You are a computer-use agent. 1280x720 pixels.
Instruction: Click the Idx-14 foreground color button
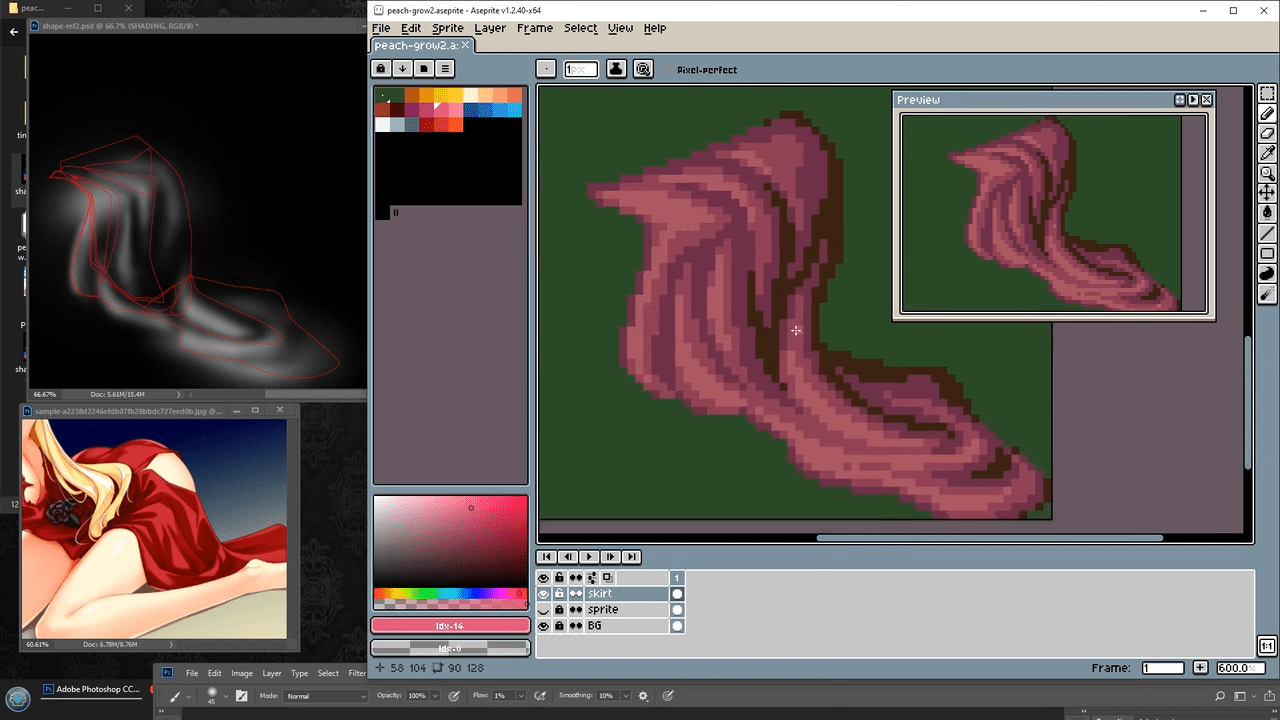[450, 626]
